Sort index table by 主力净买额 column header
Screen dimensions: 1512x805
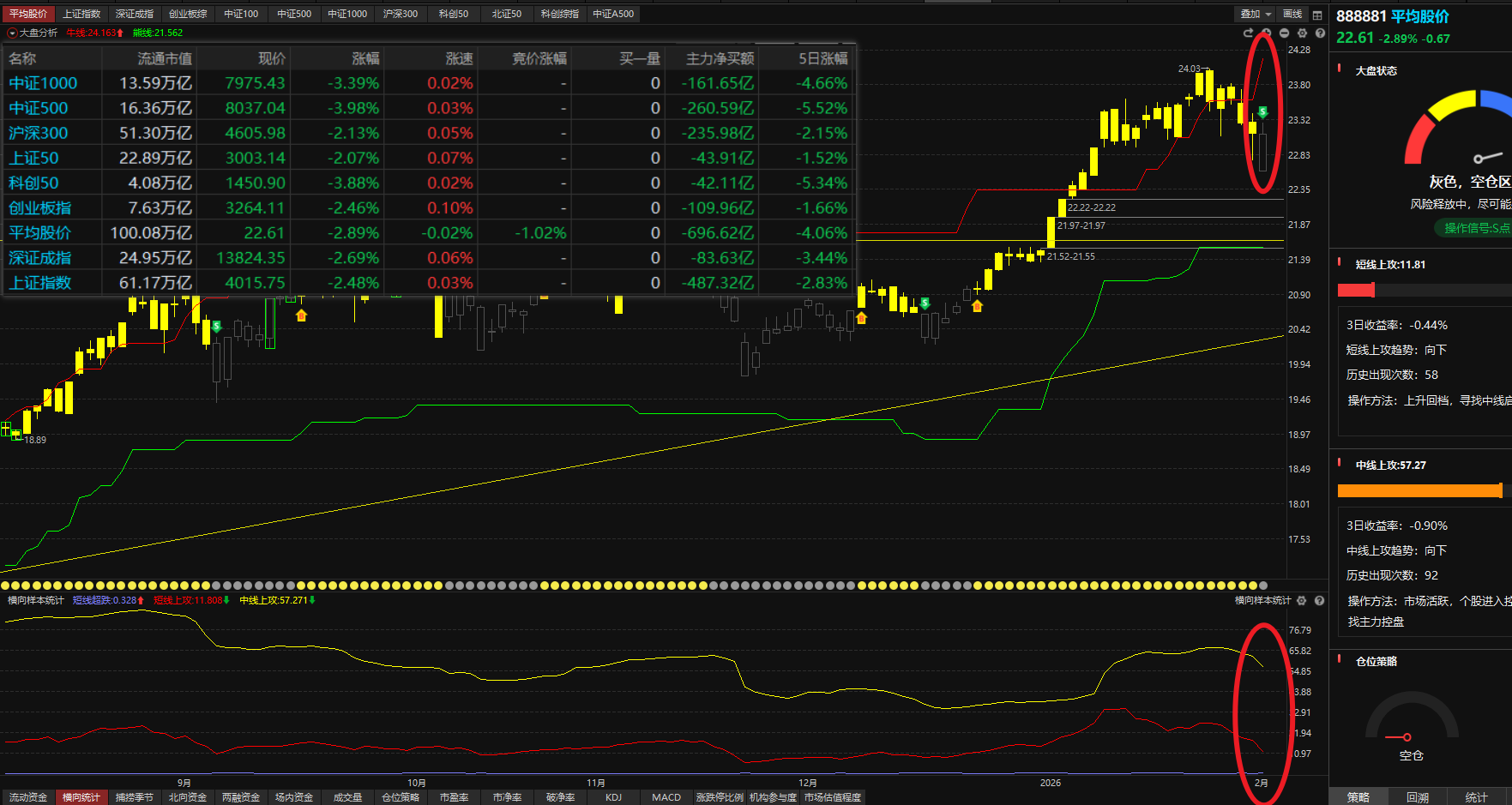coord(720,58)
